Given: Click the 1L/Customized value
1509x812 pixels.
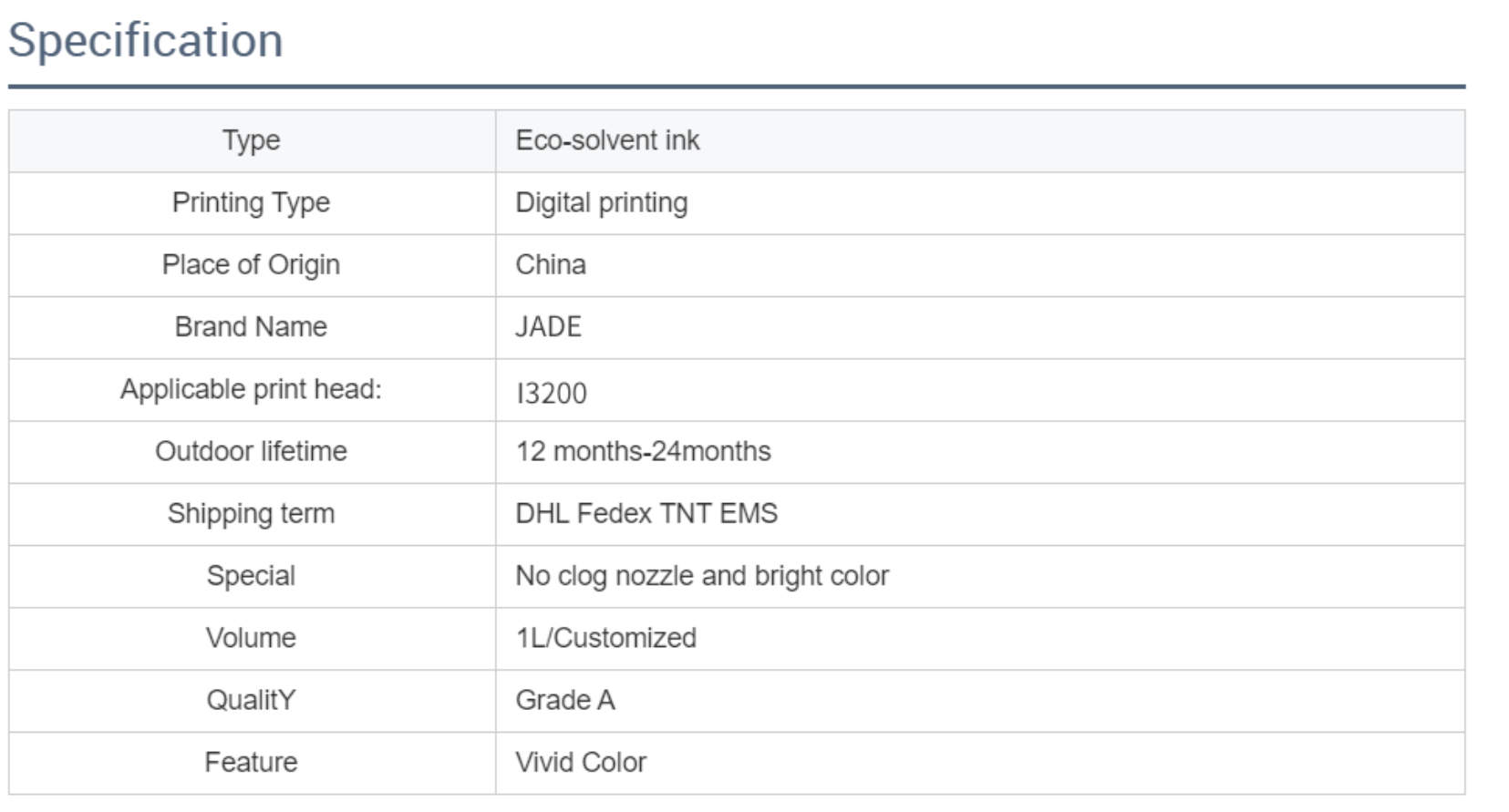Looking at the screenshot, I should pyautogui.click(x=606, y=638).
